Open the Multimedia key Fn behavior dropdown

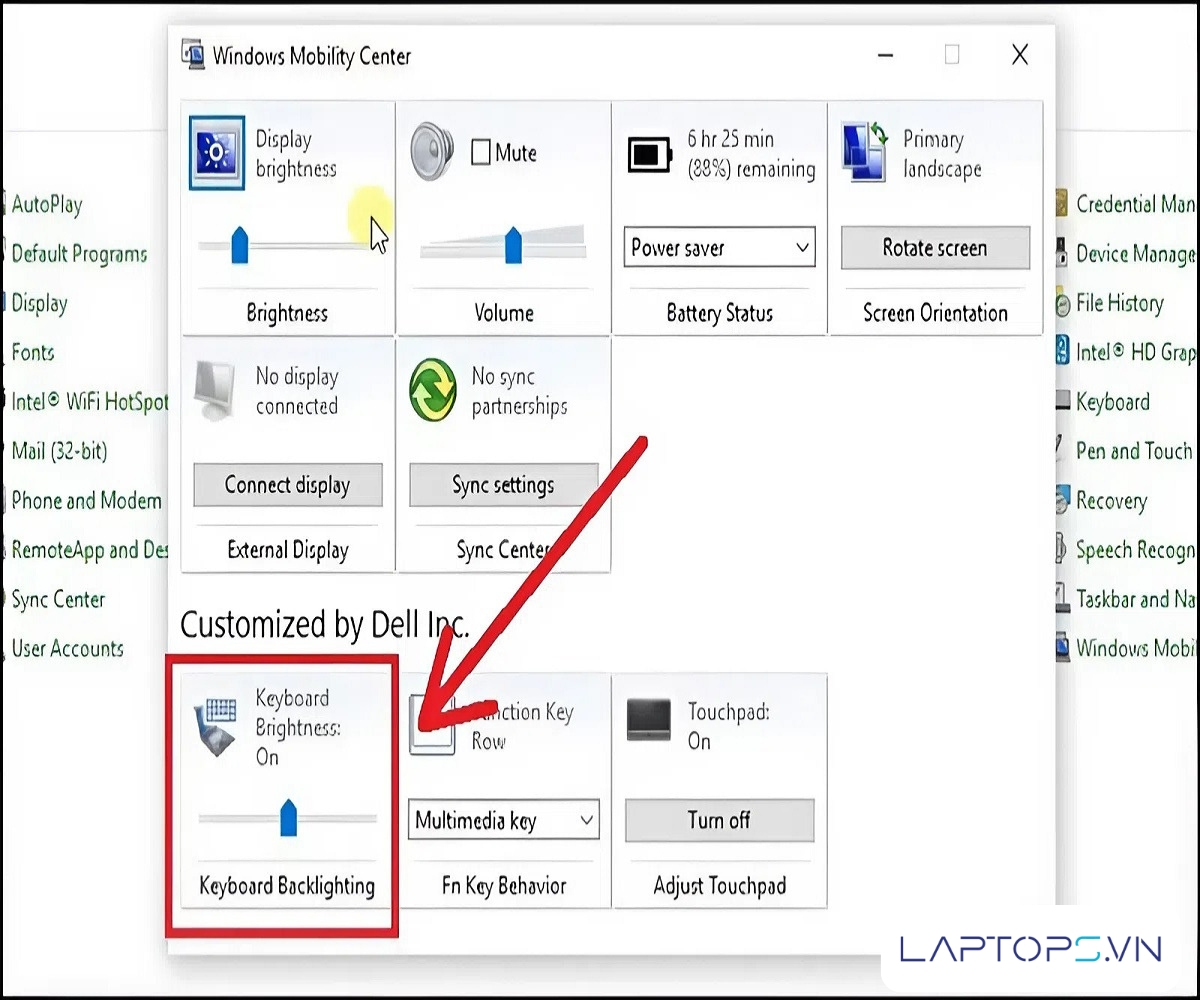503,820
